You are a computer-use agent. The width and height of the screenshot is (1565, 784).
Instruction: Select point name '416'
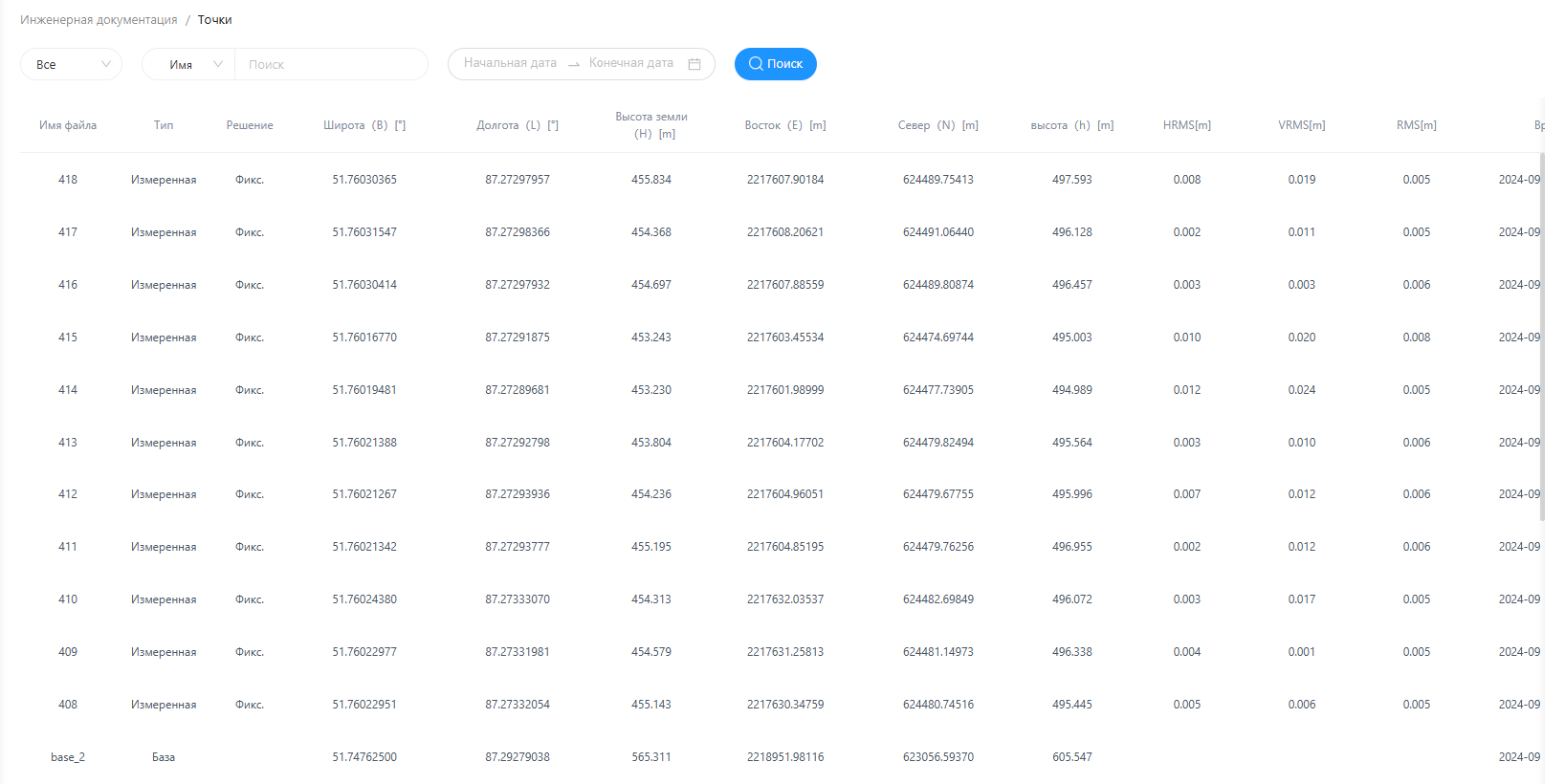[x=68, y=285]
